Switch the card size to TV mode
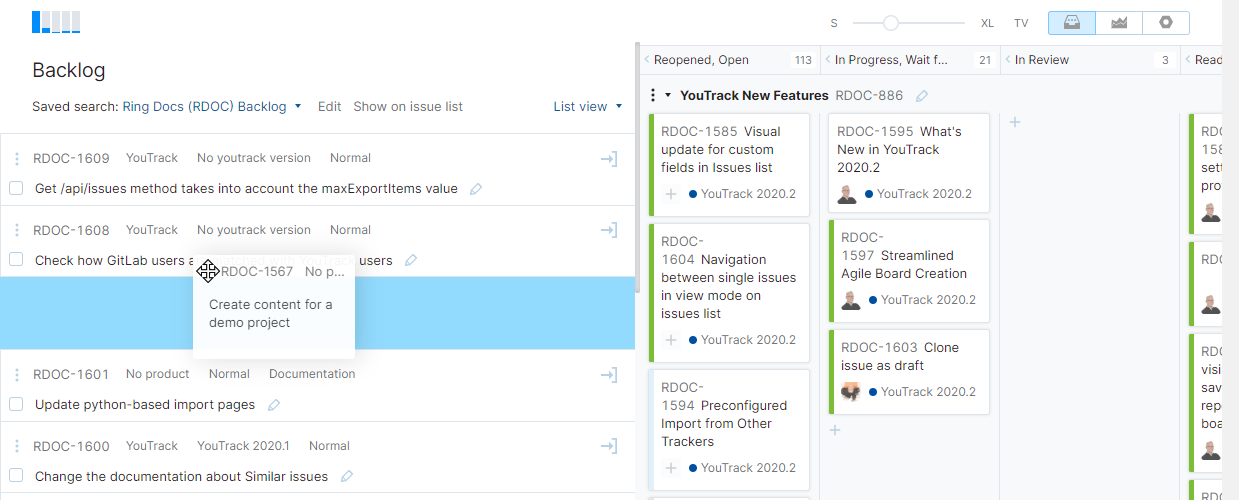1239x500 pixels. point(1021,23)
